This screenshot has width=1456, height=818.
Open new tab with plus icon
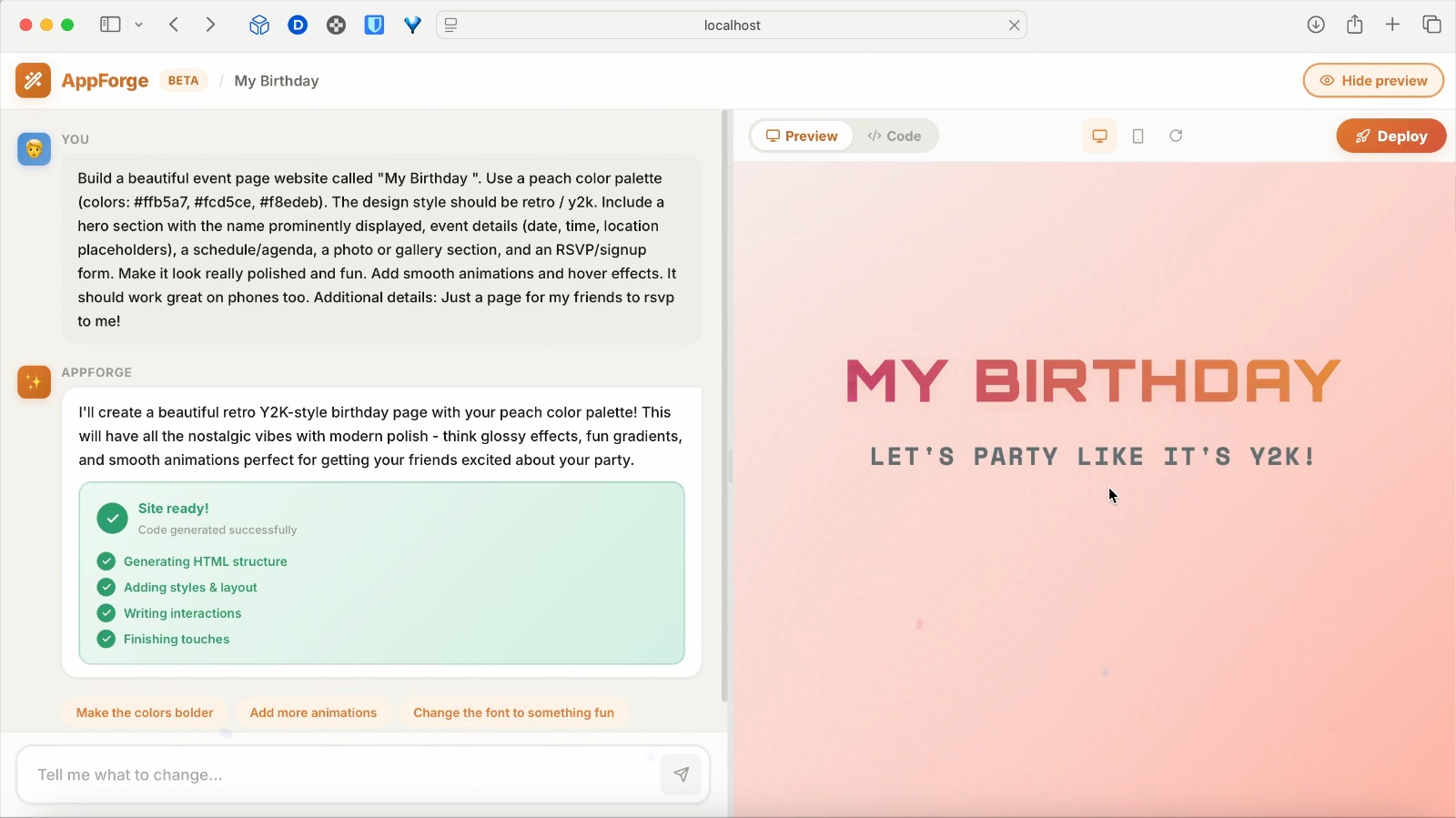(x=1392, y=25)
